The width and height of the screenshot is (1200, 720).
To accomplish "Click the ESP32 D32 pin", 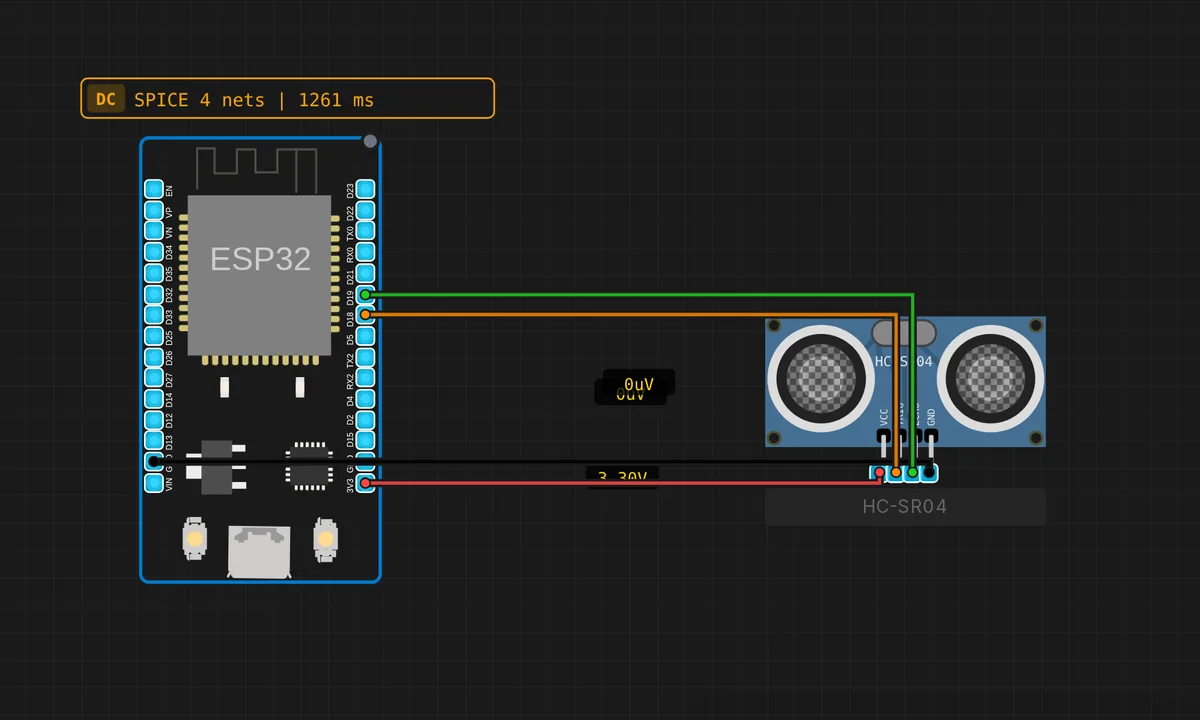I will [x=153, y=295].
